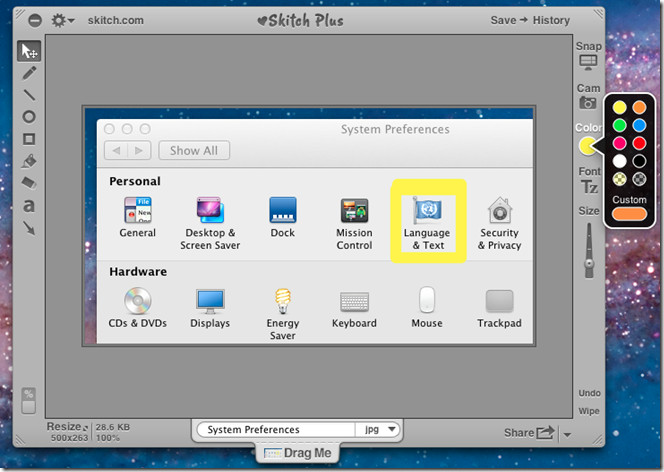This screenshot has height=472, width=664.
Task: Click the Resize control
Action: (67, 427)
